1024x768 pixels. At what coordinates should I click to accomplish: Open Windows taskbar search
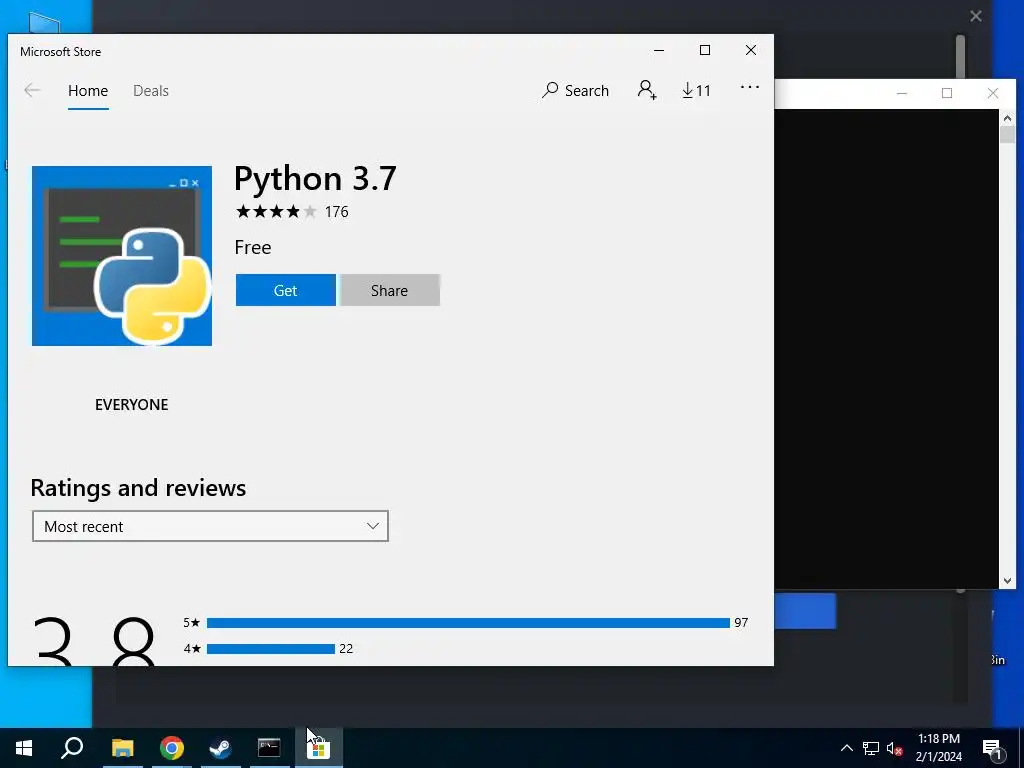coord(72,748)
